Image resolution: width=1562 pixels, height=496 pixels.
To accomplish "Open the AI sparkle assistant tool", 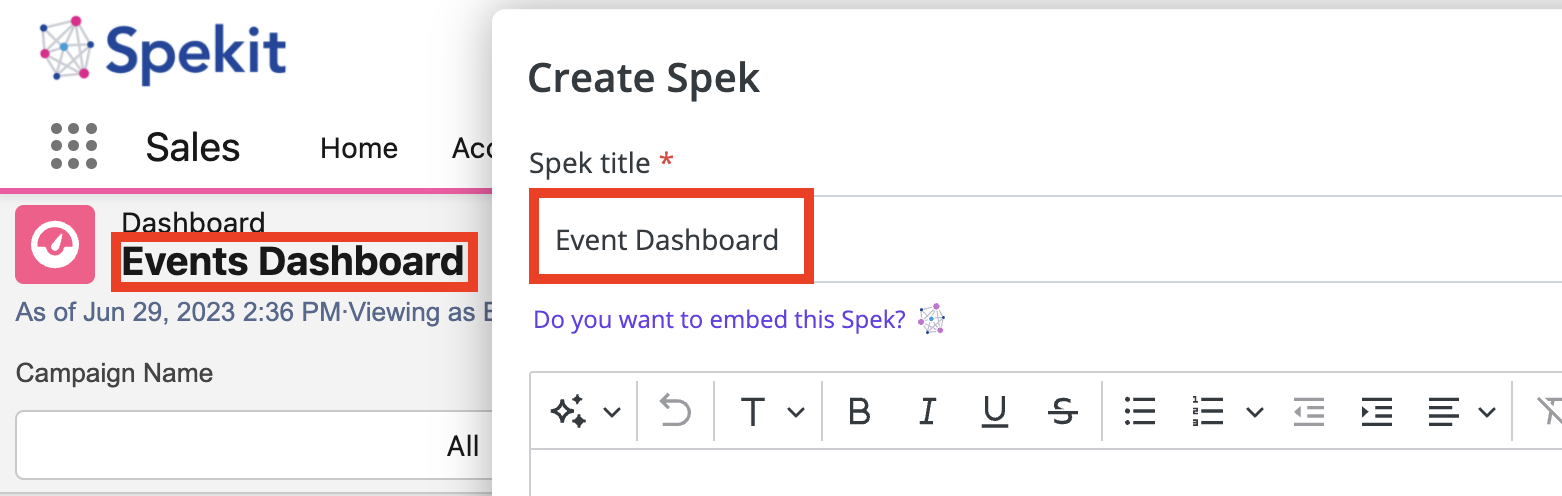I will point(569,411).
